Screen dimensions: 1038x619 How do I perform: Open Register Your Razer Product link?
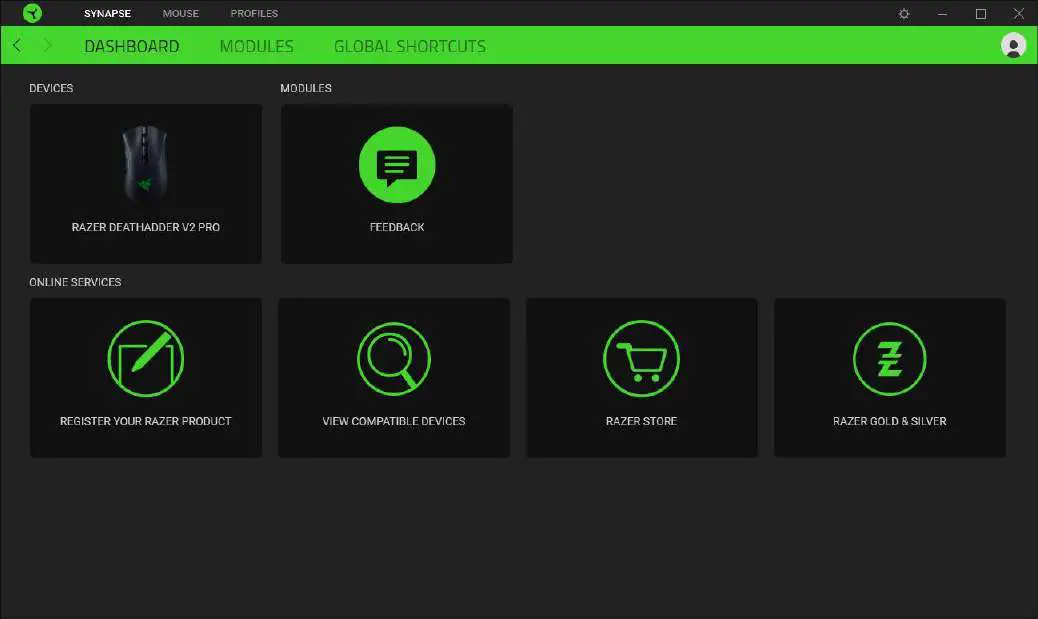coord(146,421)
